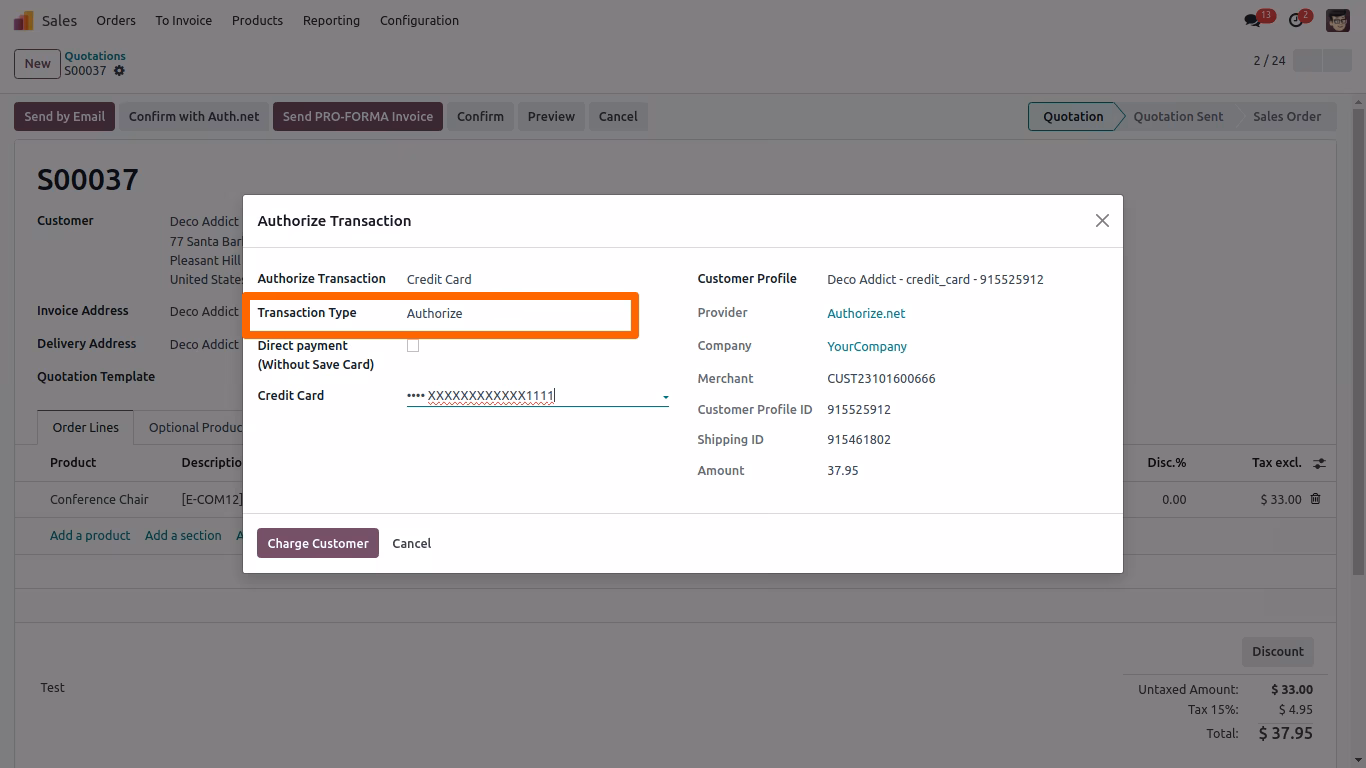
Task: Select the Quotation Sent status stage
Action: [1178, 116]
